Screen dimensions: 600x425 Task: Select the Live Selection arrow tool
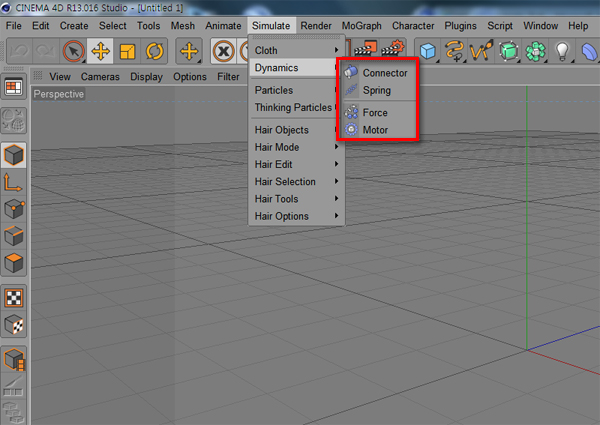[x=73, y=51]
